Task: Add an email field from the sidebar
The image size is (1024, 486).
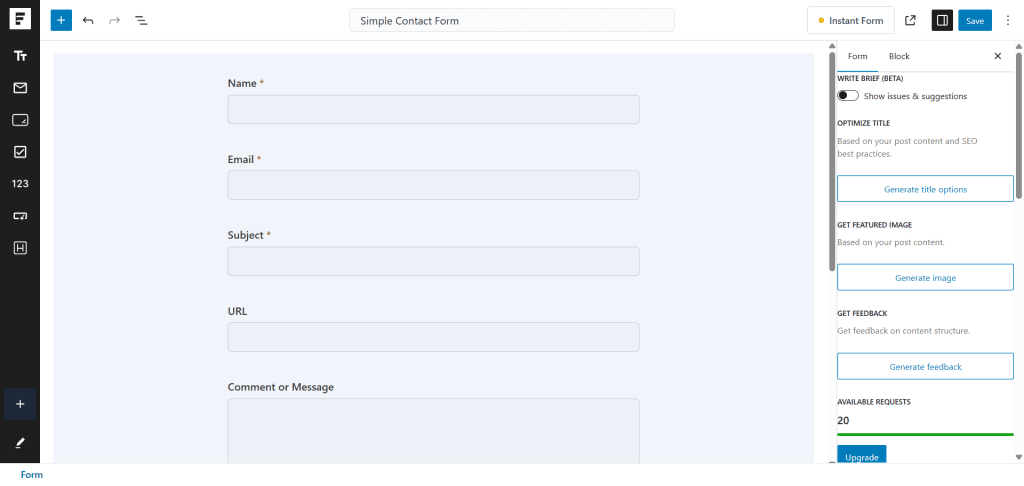Action: [20, 88]
